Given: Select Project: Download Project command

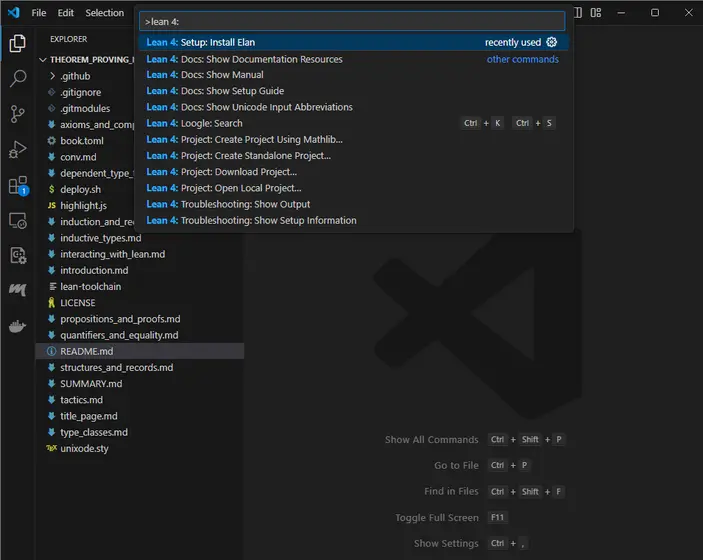Looking at the screenshot, I should [354, 172].
